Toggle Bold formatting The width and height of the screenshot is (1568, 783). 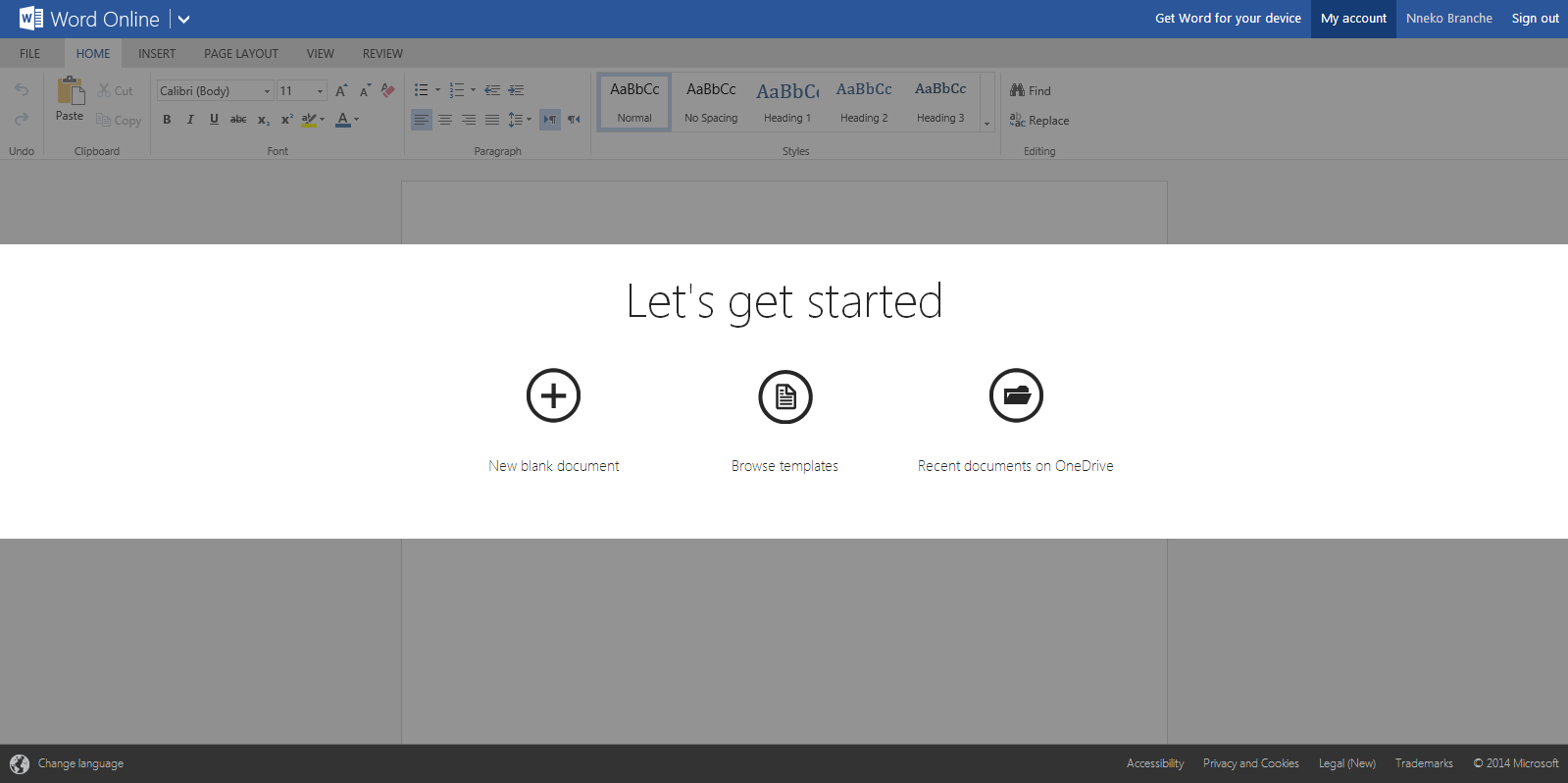click(167, 120)
